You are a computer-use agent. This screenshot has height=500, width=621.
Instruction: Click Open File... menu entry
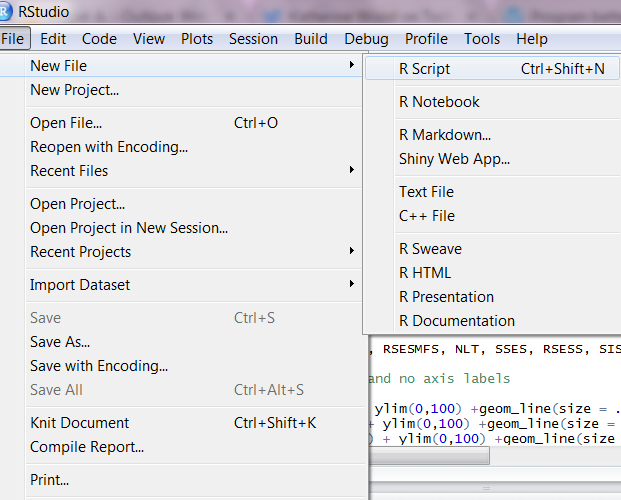point(66,123)
